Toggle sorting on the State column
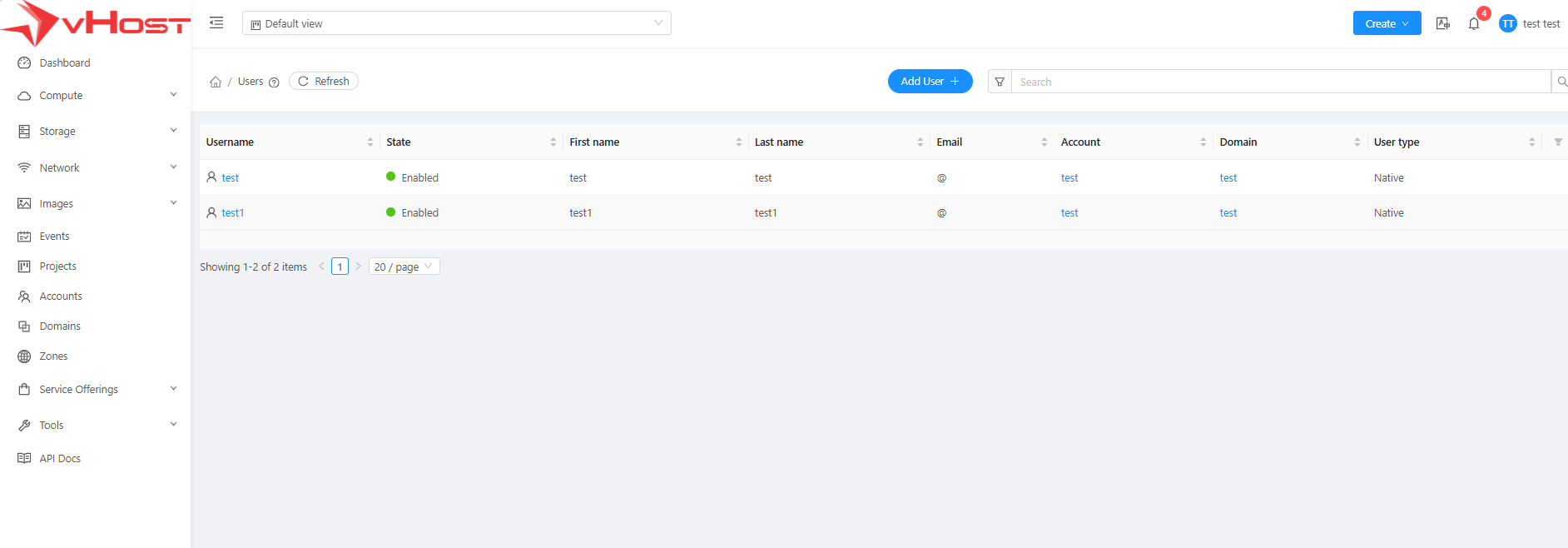 [553, 142]
